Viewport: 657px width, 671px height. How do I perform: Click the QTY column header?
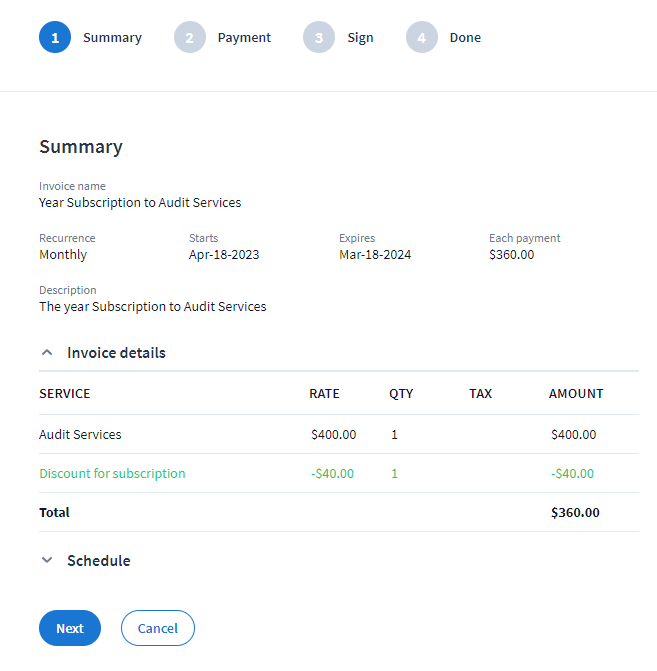(x=401, y=394)
